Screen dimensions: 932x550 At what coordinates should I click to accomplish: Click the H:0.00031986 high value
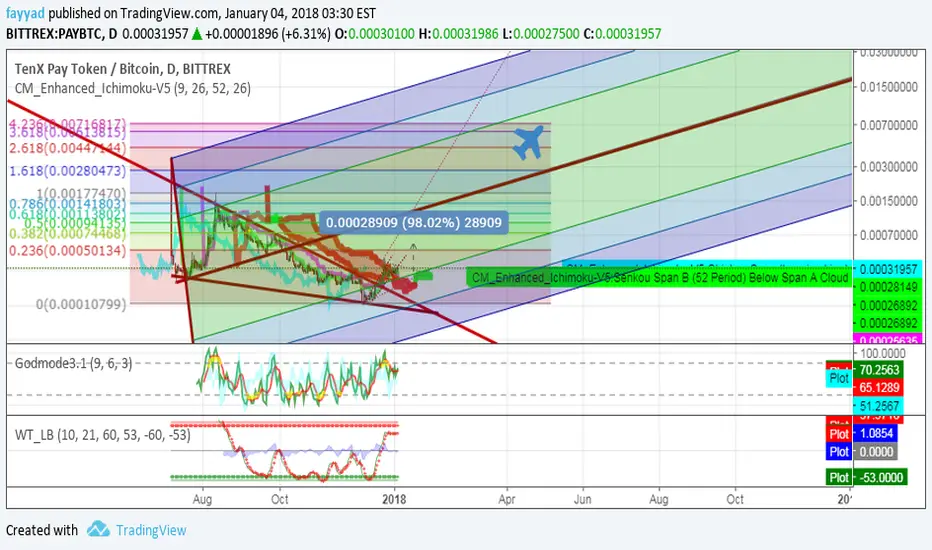[458, 34]
